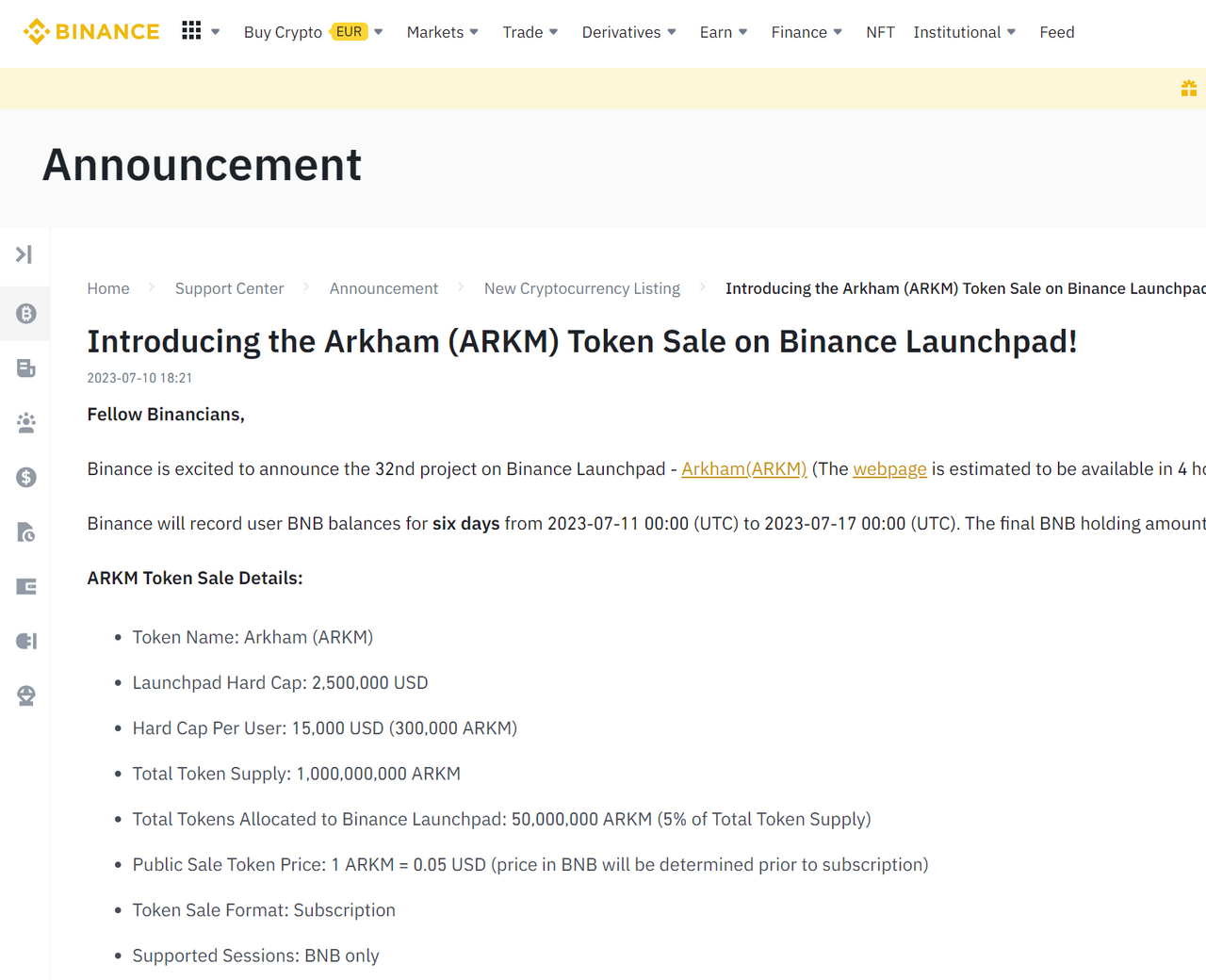Open the support agent sidebar icon

tap(26, 696)
